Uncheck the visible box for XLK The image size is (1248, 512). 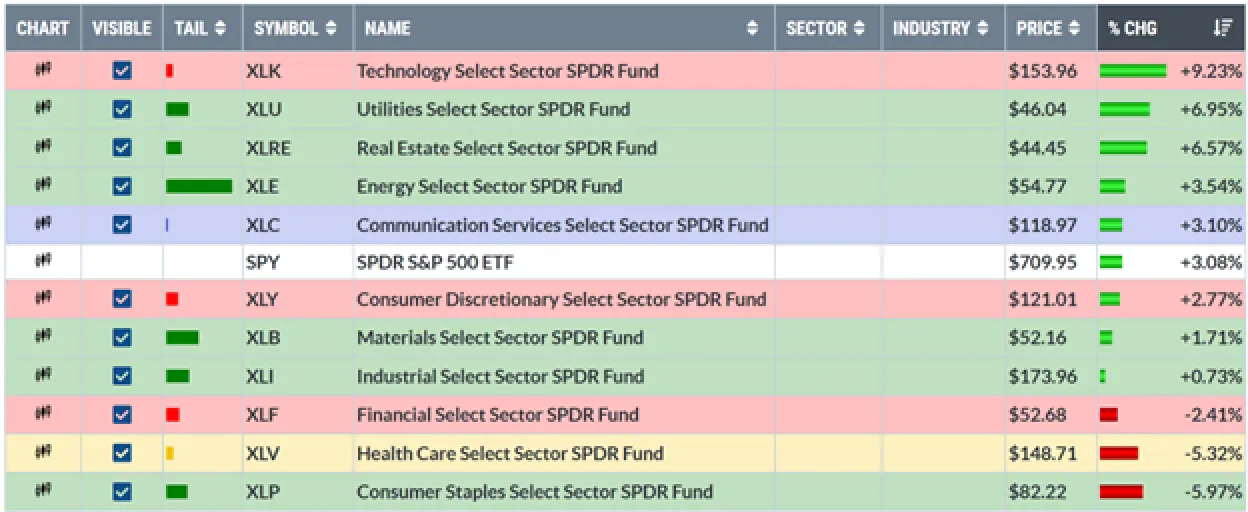[122, 71]
